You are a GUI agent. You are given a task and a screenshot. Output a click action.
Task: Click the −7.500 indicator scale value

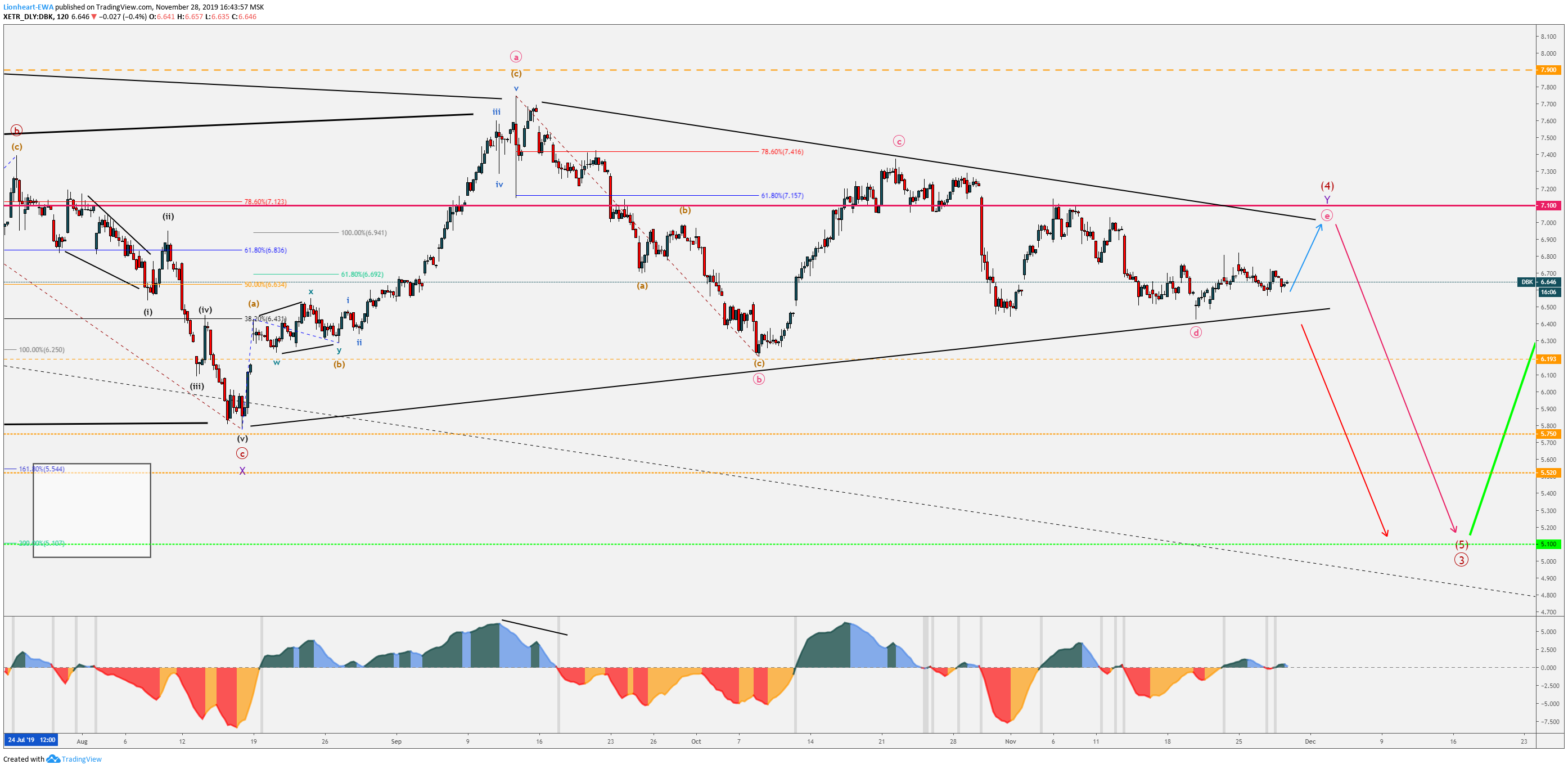tap(1549, 722)
